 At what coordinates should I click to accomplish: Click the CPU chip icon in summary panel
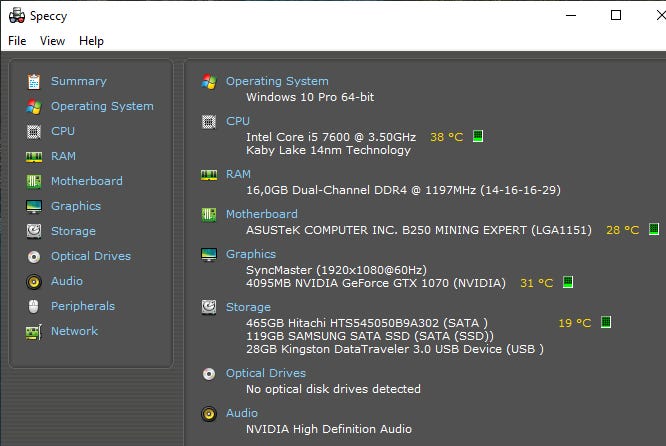pyautogui.click(x=209, y=122)
